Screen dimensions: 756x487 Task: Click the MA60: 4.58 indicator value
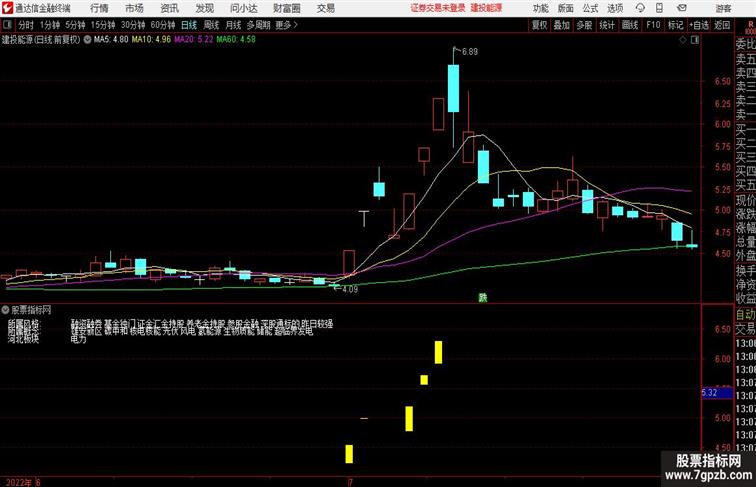236,40
